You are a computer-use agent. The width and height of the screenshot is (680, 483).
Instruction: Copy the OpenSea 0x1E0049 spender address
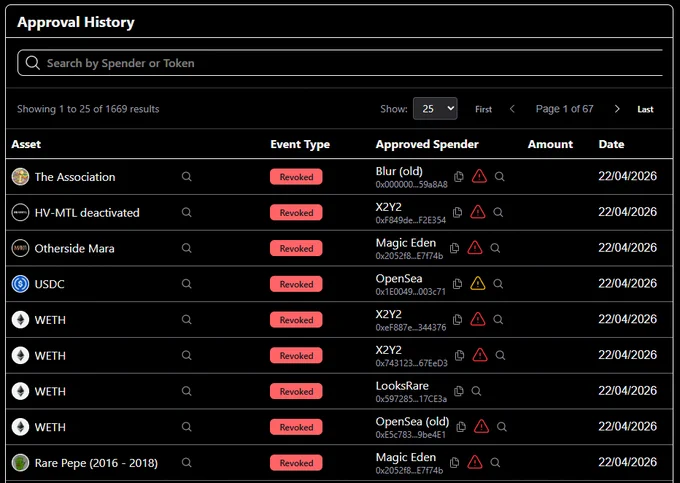pyautogui.click(x=457, y=284)
